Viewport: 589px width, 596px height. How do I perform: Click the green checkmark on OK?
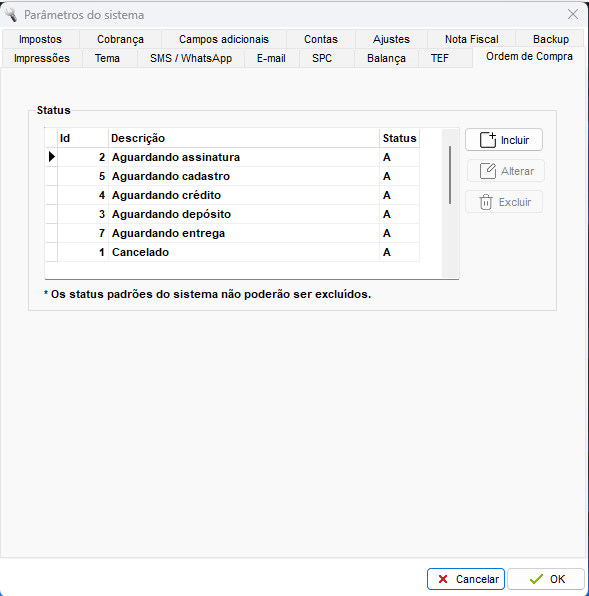536,579
